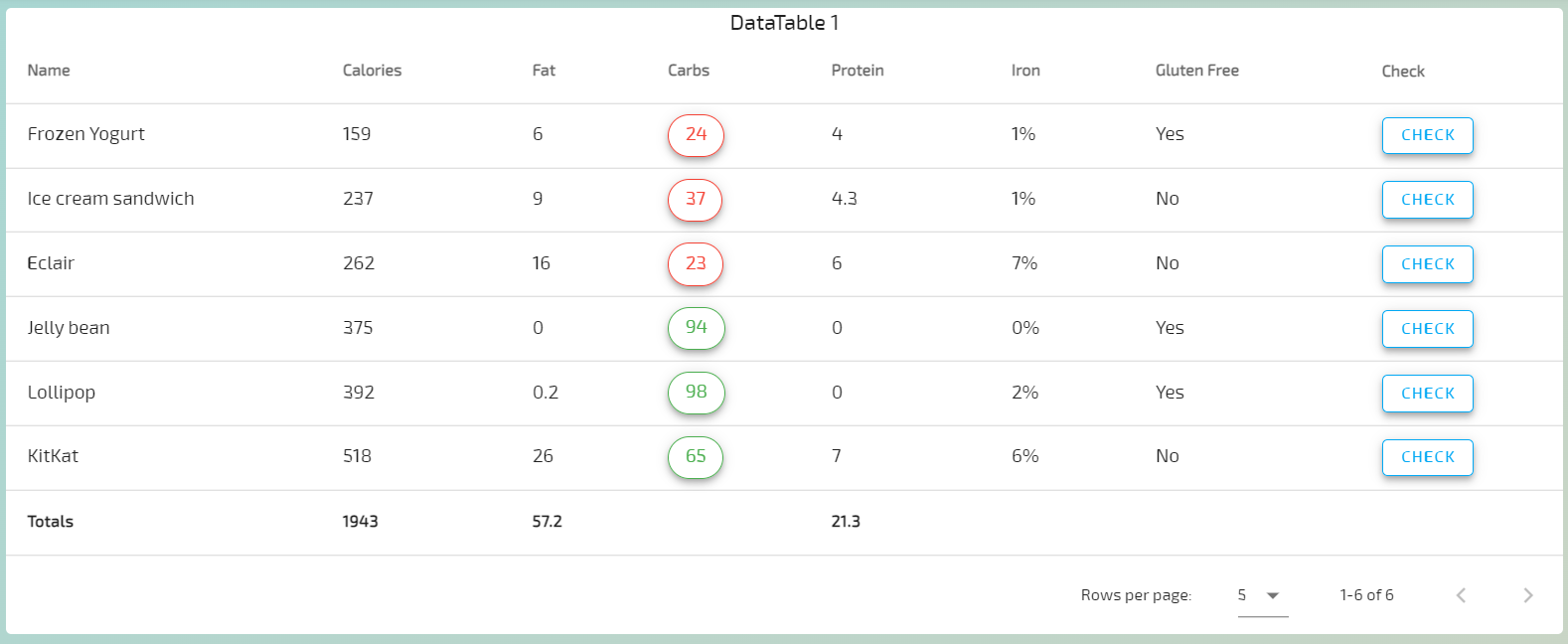Click the red 37 carbs chip

tap(696, 200)
